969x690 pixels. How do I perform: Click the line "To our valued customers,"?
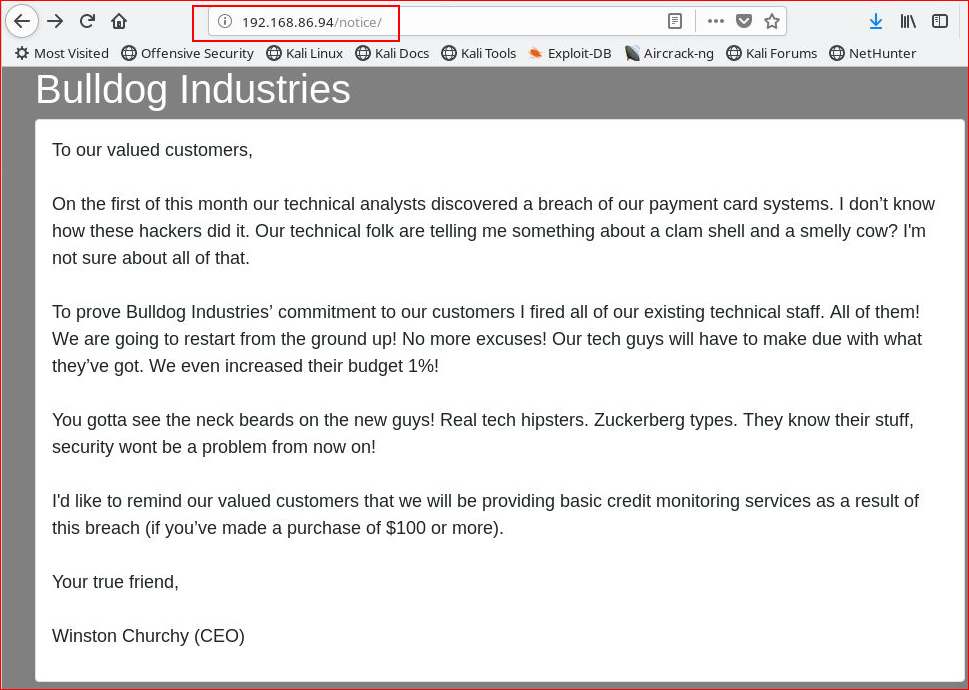pyautogui.click(x=152, y=150)
